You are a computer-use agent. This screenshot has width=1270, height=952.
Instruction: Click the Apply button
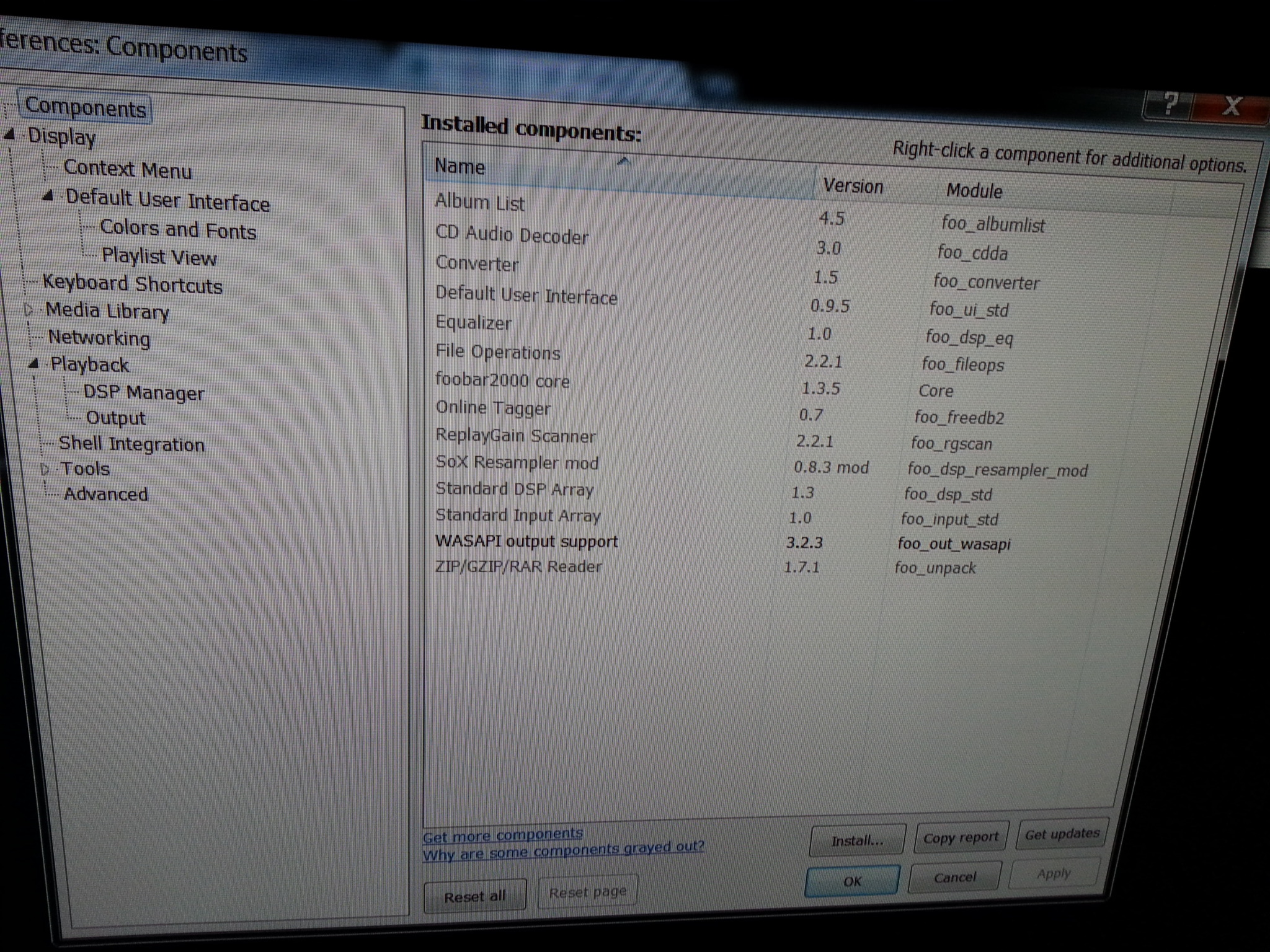pyautogui.click(x=1054, y=873)
